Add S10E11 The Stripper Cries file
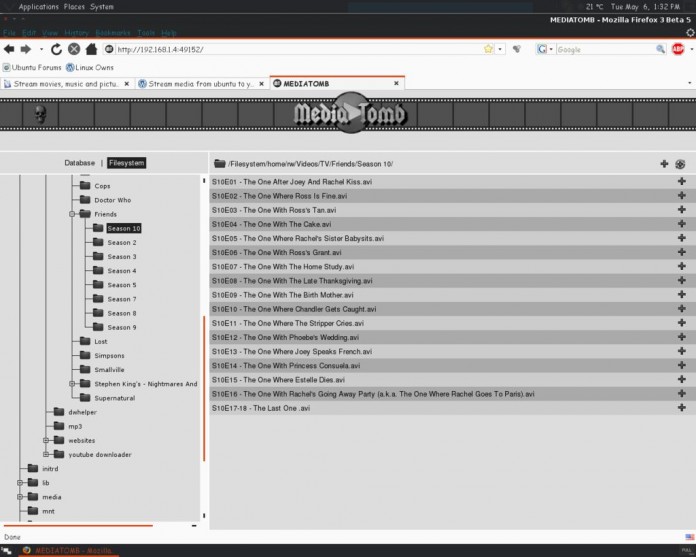The width and height of the screenshot is (696, 557). point(682,323)
